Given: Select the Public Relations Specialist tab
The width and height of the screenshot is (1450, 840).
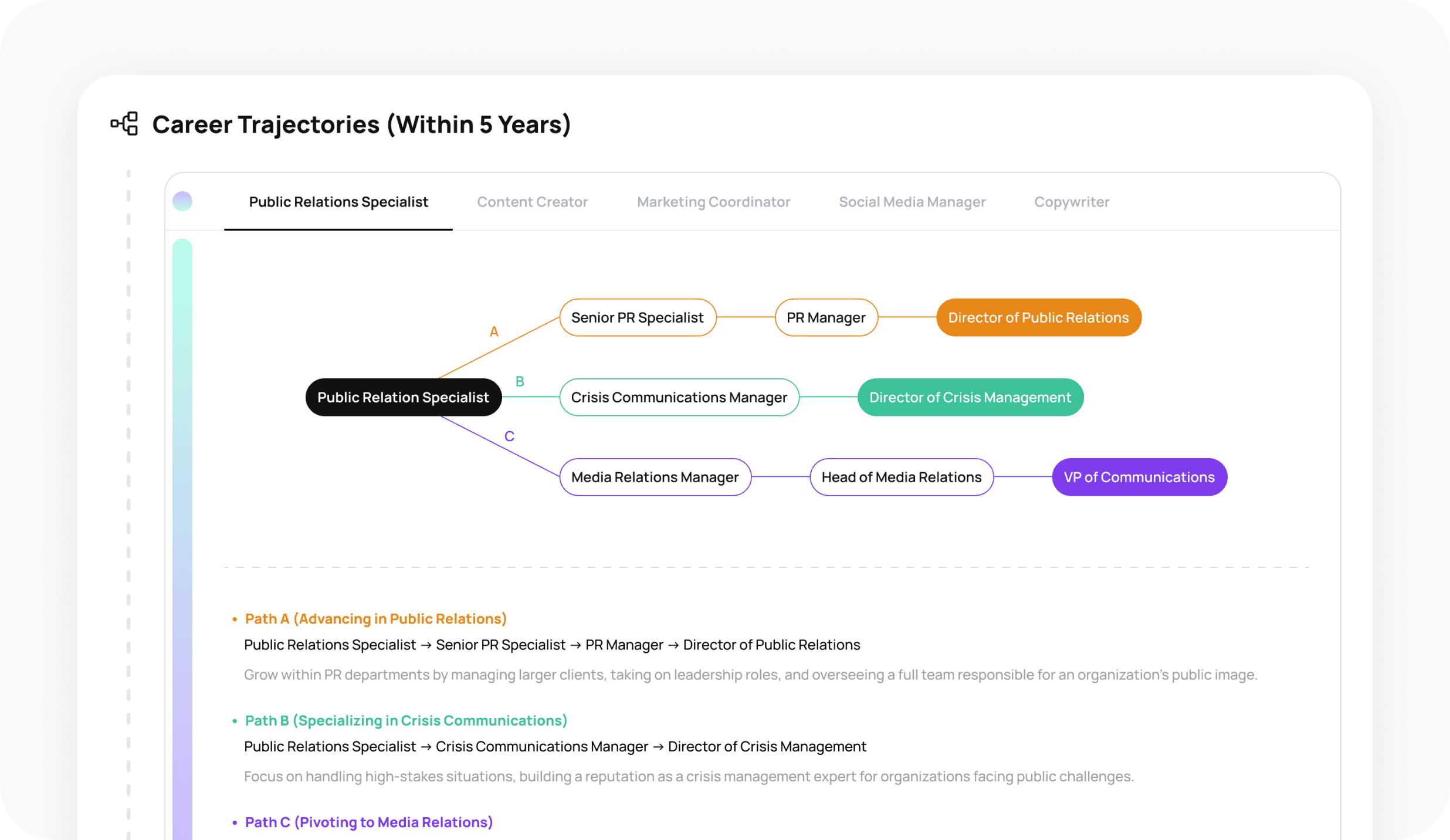Looking at the screenshot, I should pos(338,201).
